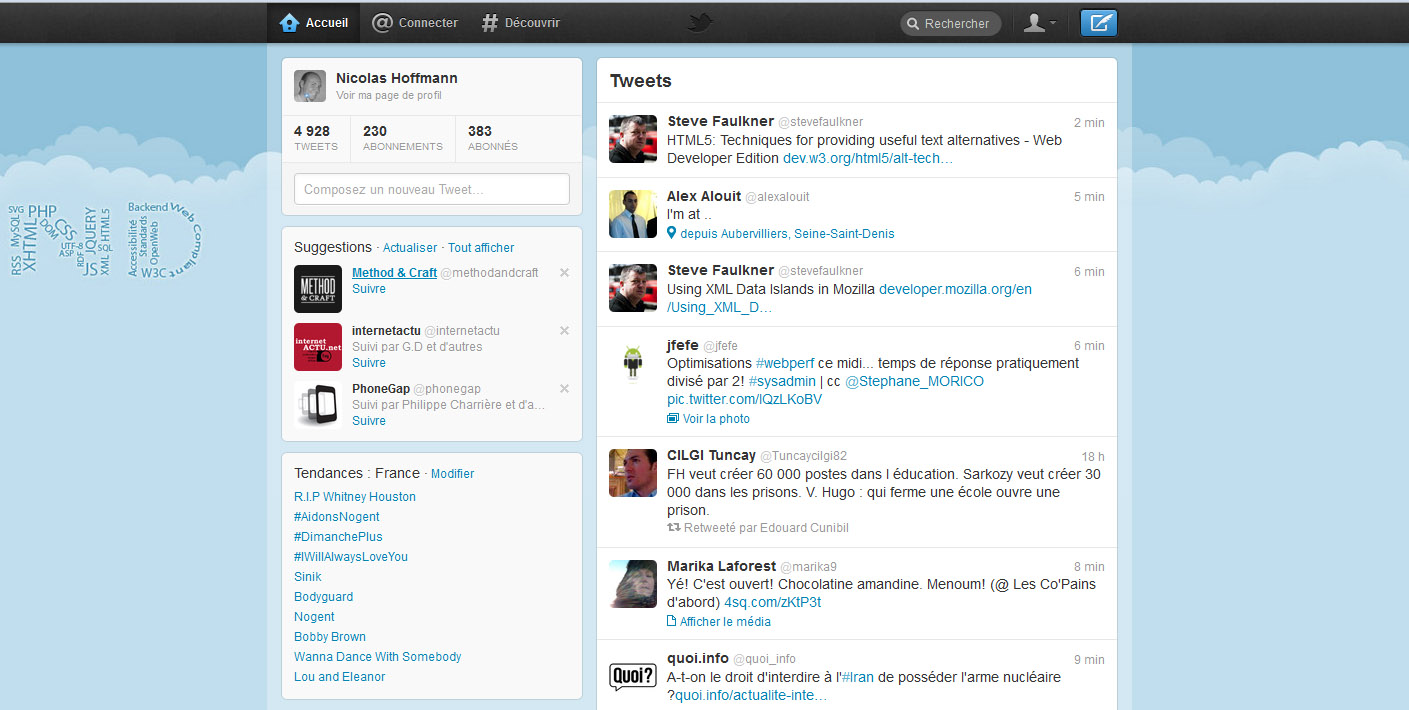Click CILGI Tuncay's avatar
1409x710 pixels.
pyautogui.click(x=633, y=473)
